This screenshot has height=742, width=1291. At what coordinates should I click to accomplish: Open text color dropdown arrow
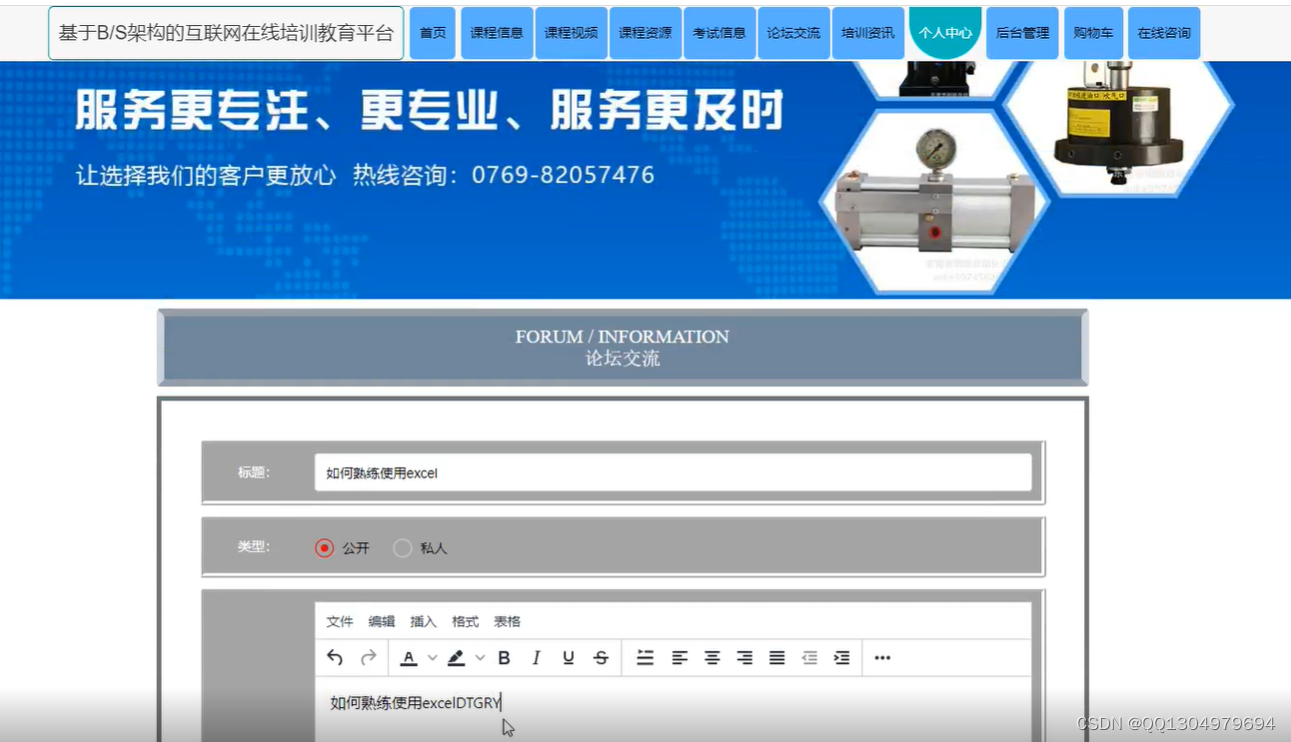tap(432, 658)
